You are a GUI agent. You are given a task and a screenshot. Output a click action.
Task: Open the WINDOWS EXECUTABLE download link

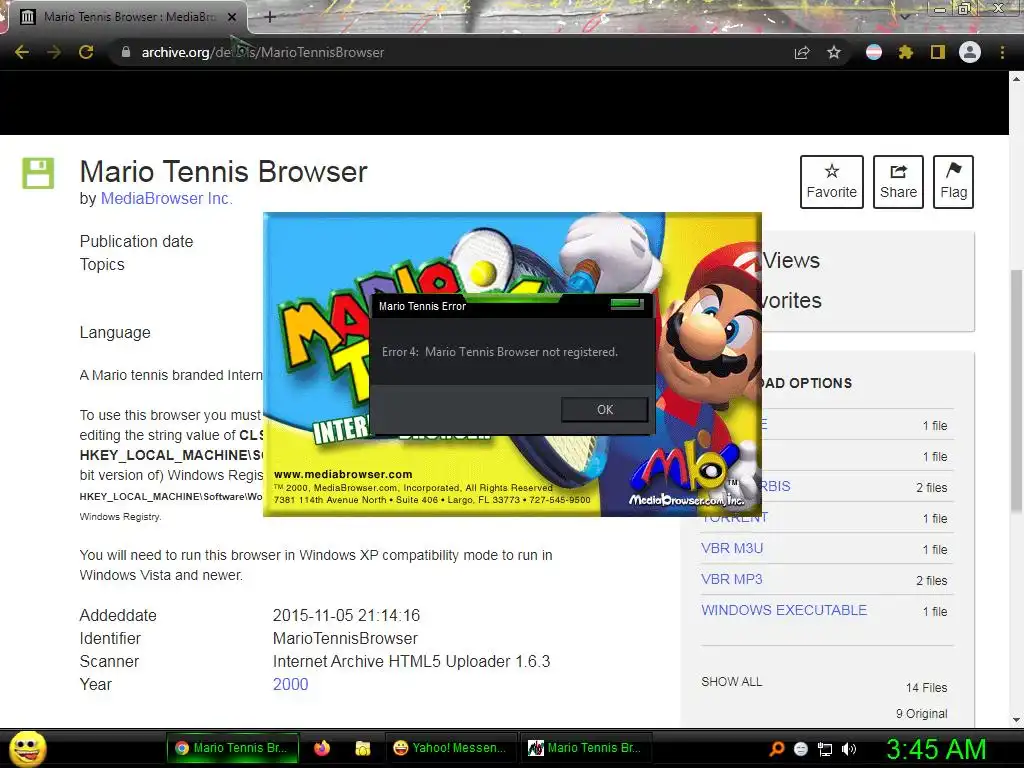(x=784, y=610)
